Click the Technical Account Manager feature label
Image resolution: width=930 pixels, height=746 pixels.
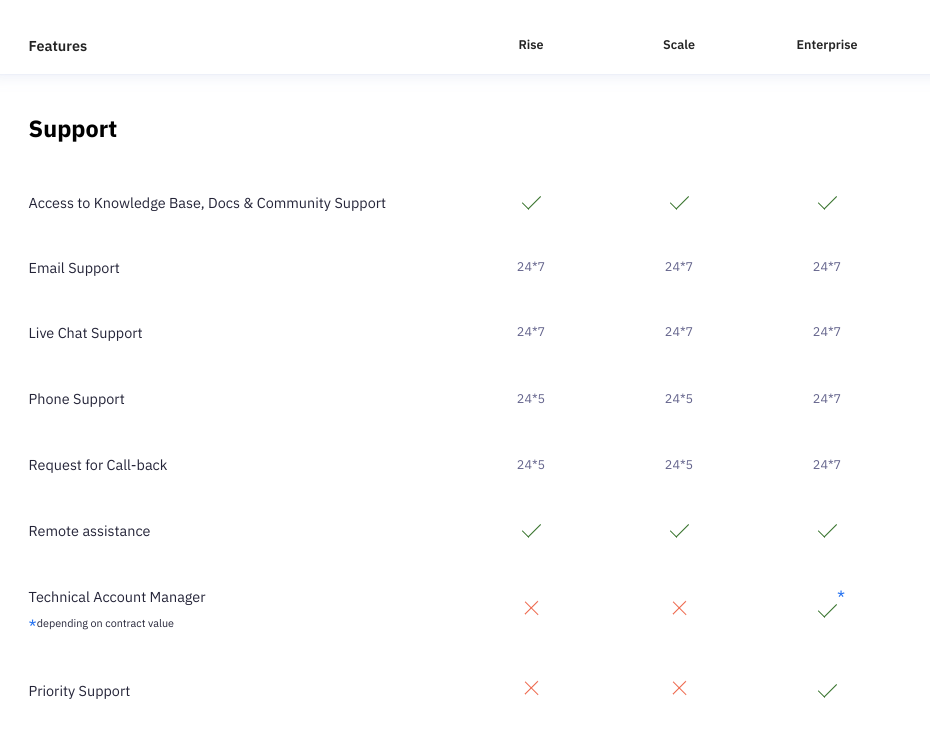[x=117, y=597]
